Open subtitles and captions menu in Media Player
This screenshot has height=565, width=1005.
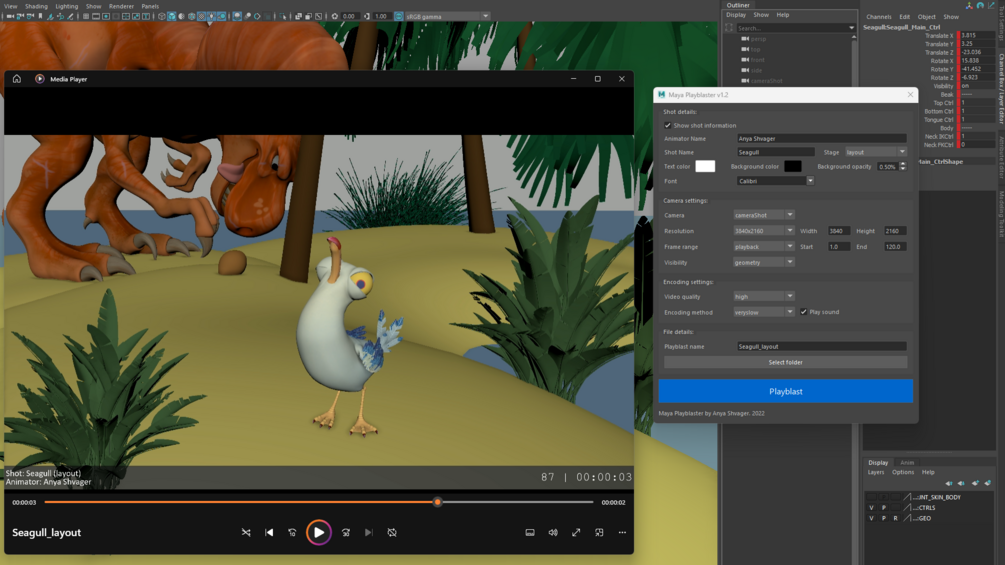click(530, 532)
